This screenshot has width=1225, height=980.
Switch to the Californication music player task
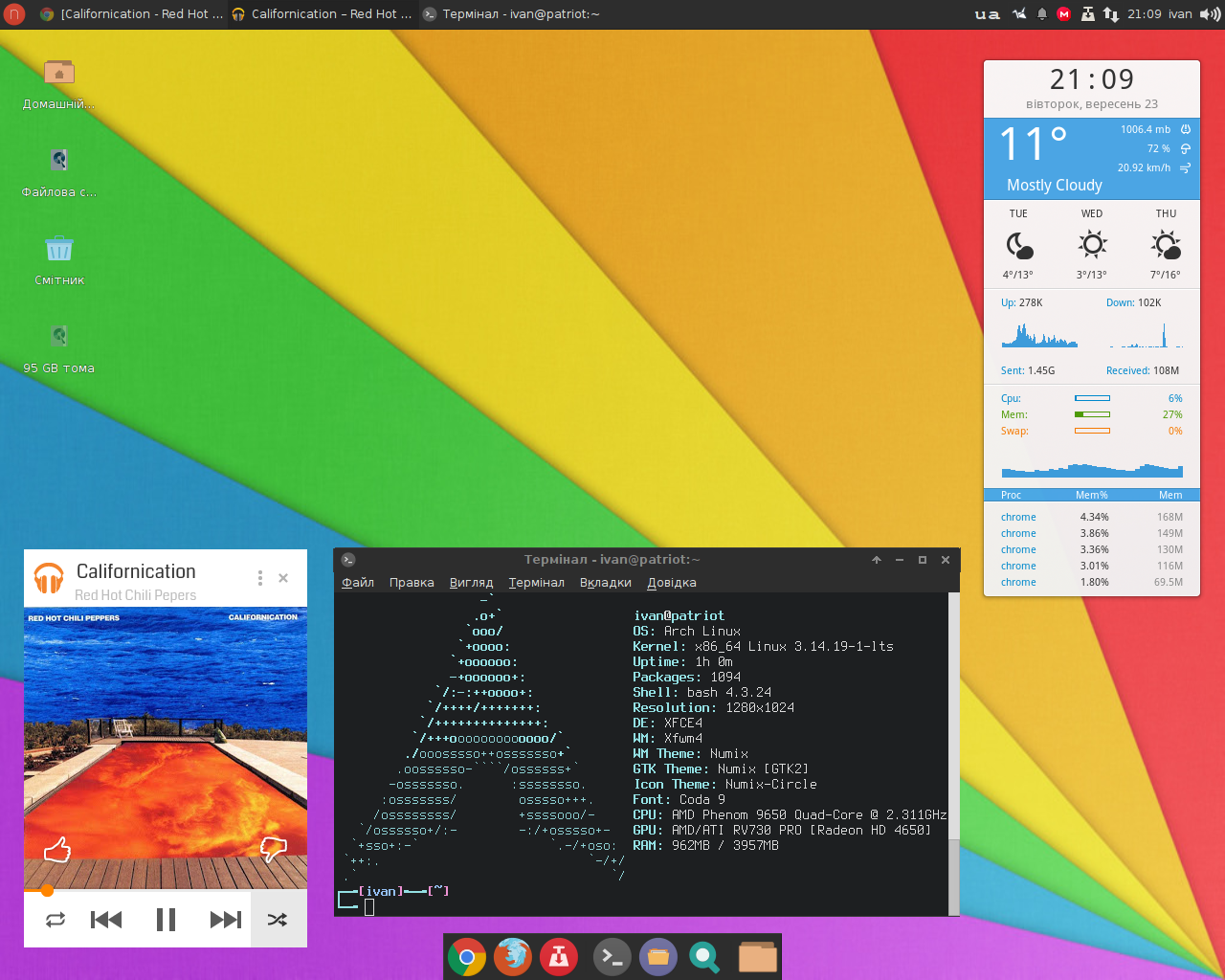pyautogui.click(x=322, y=13)
